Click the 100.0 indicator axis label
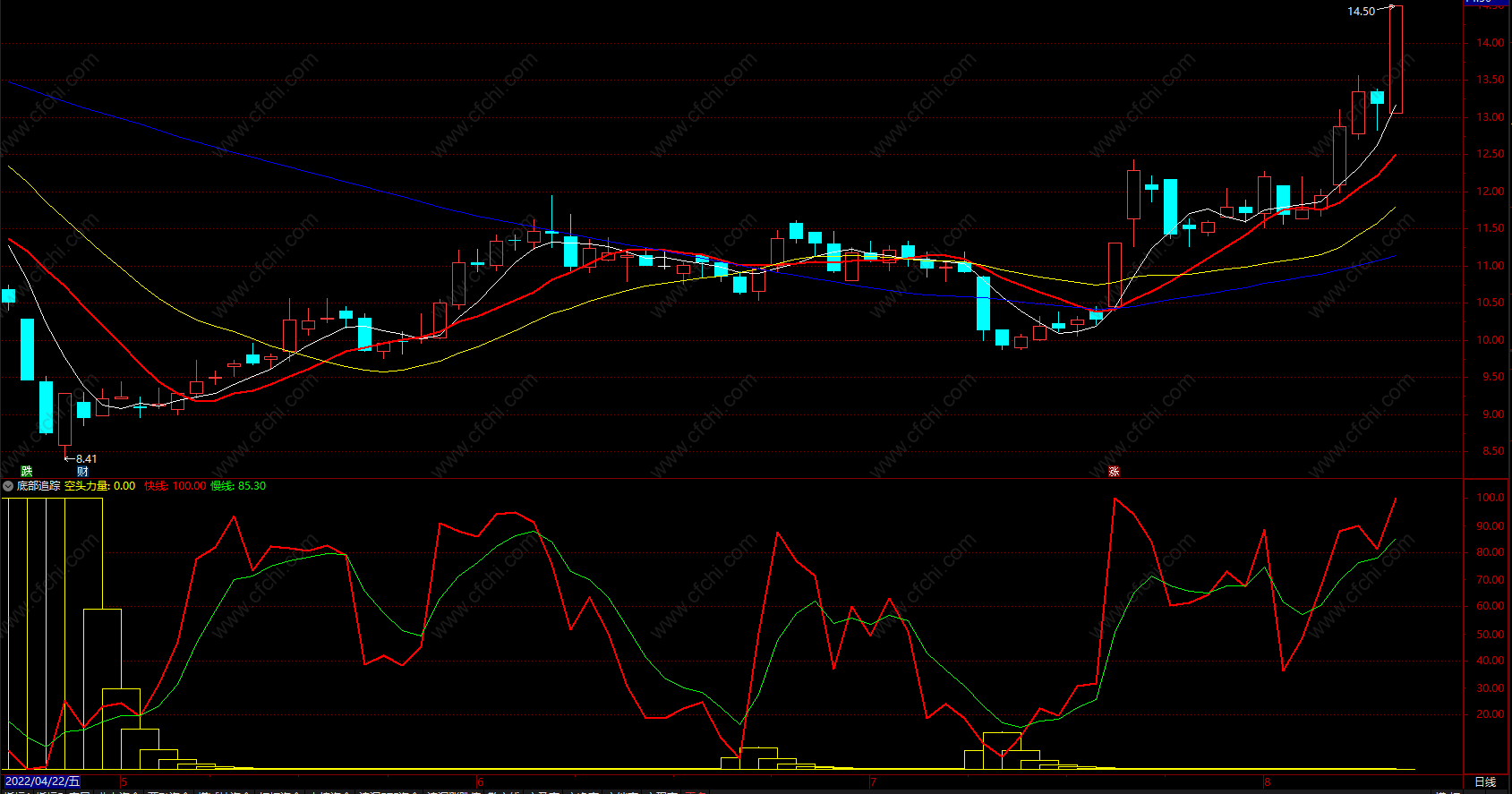The width and height of the screenshot is (1512, 794). [1490, 498]
